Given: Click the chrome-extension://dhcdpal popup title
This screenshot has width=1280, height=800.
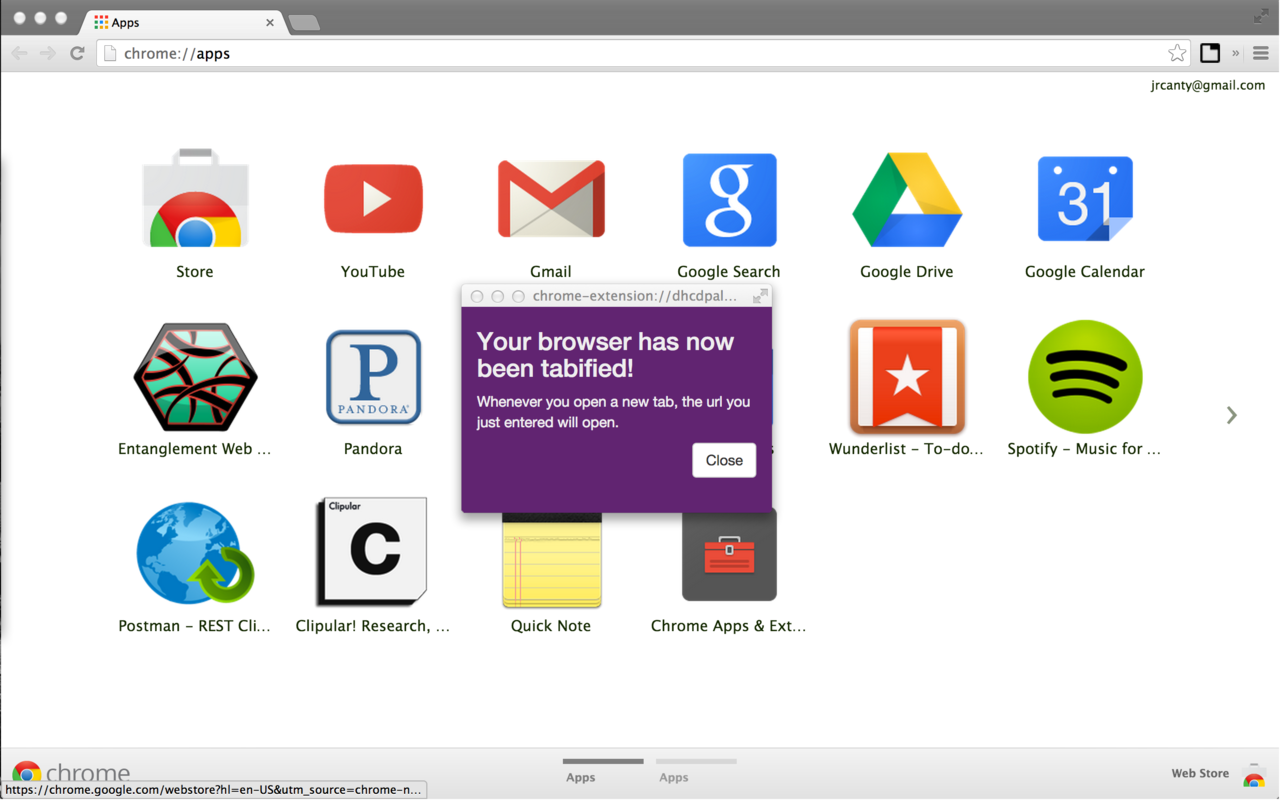Looking at the screenshot, I should [634, 296].
